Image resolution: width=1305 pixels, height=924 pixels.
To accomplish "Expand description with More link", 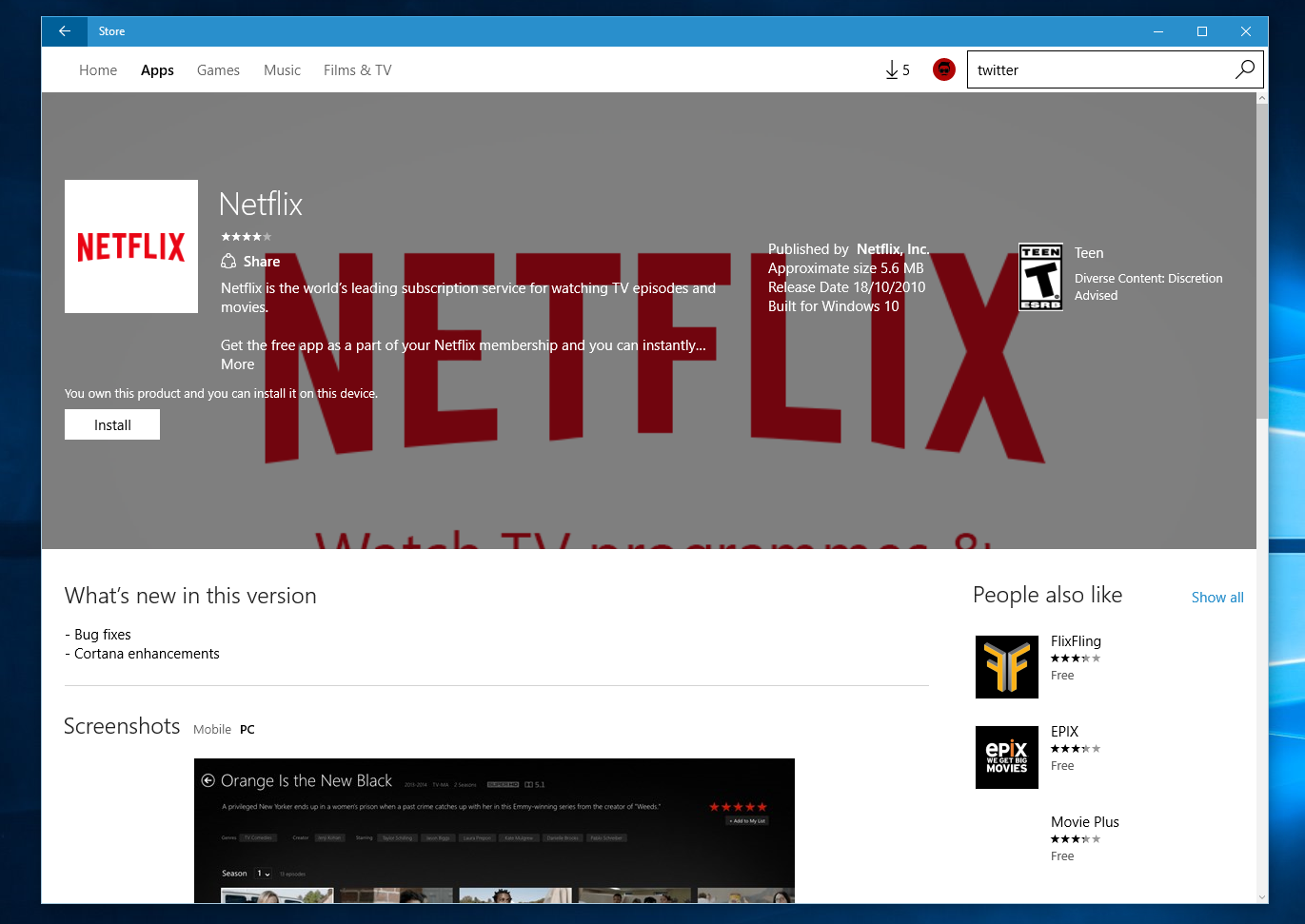I will pos(238,364).
